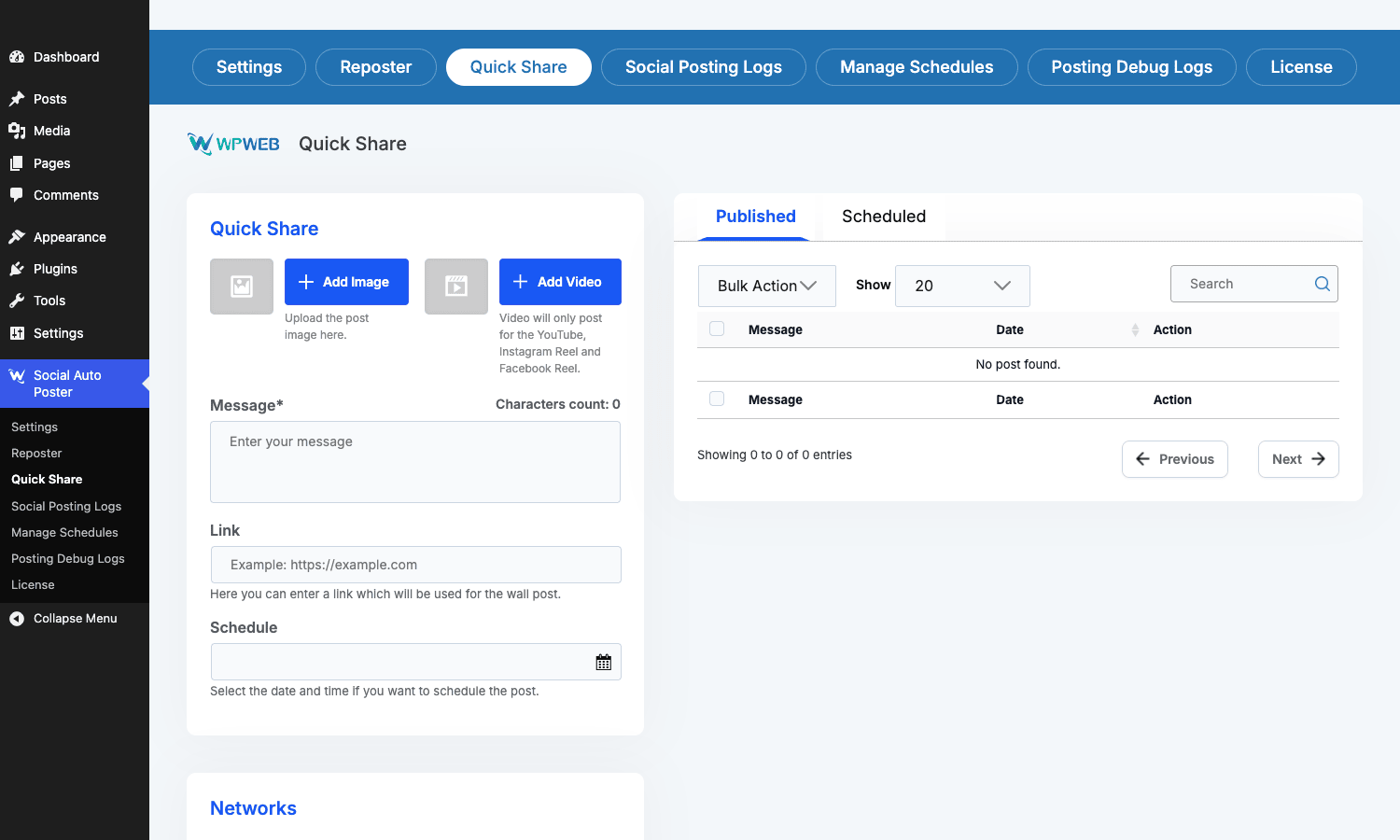Viewport: 1400px width, 840px height.
Task: Switch to the Published tab
Action: tap(755, 217)
